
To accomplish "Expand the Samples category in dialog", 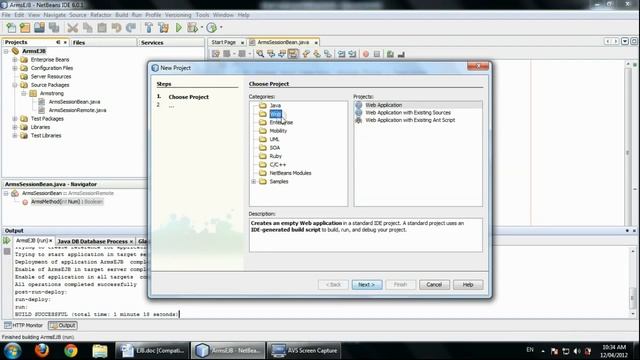I will (254, 182).
